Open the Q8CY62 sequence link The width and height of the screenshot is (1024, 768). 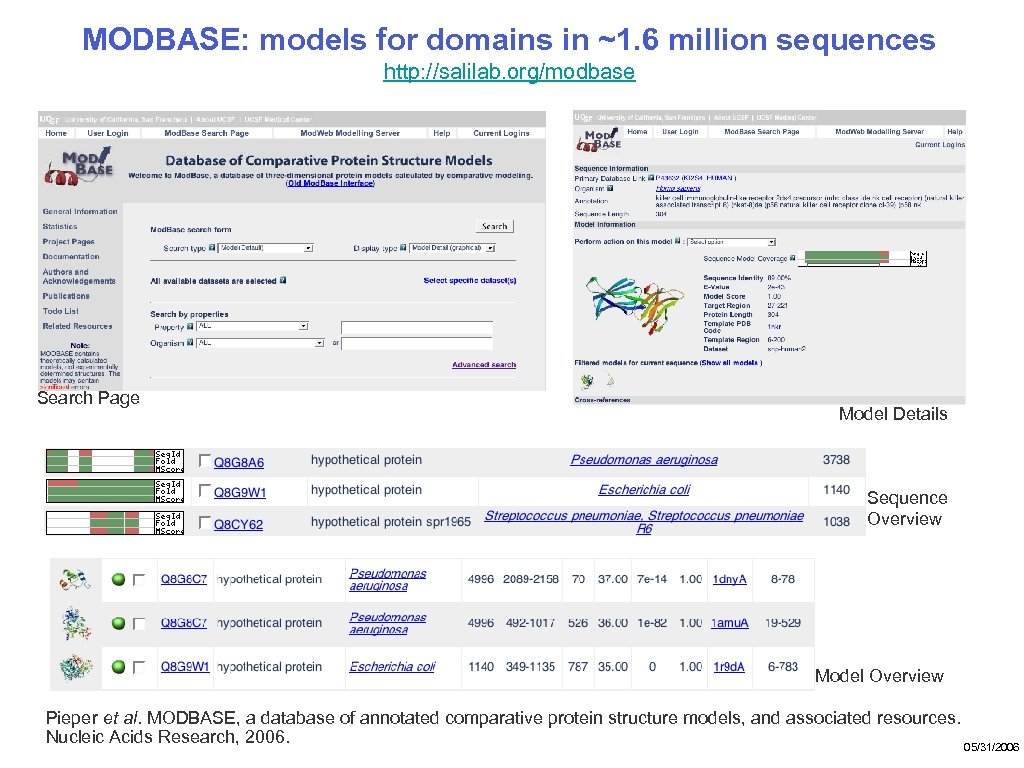(x=238, y=524)
